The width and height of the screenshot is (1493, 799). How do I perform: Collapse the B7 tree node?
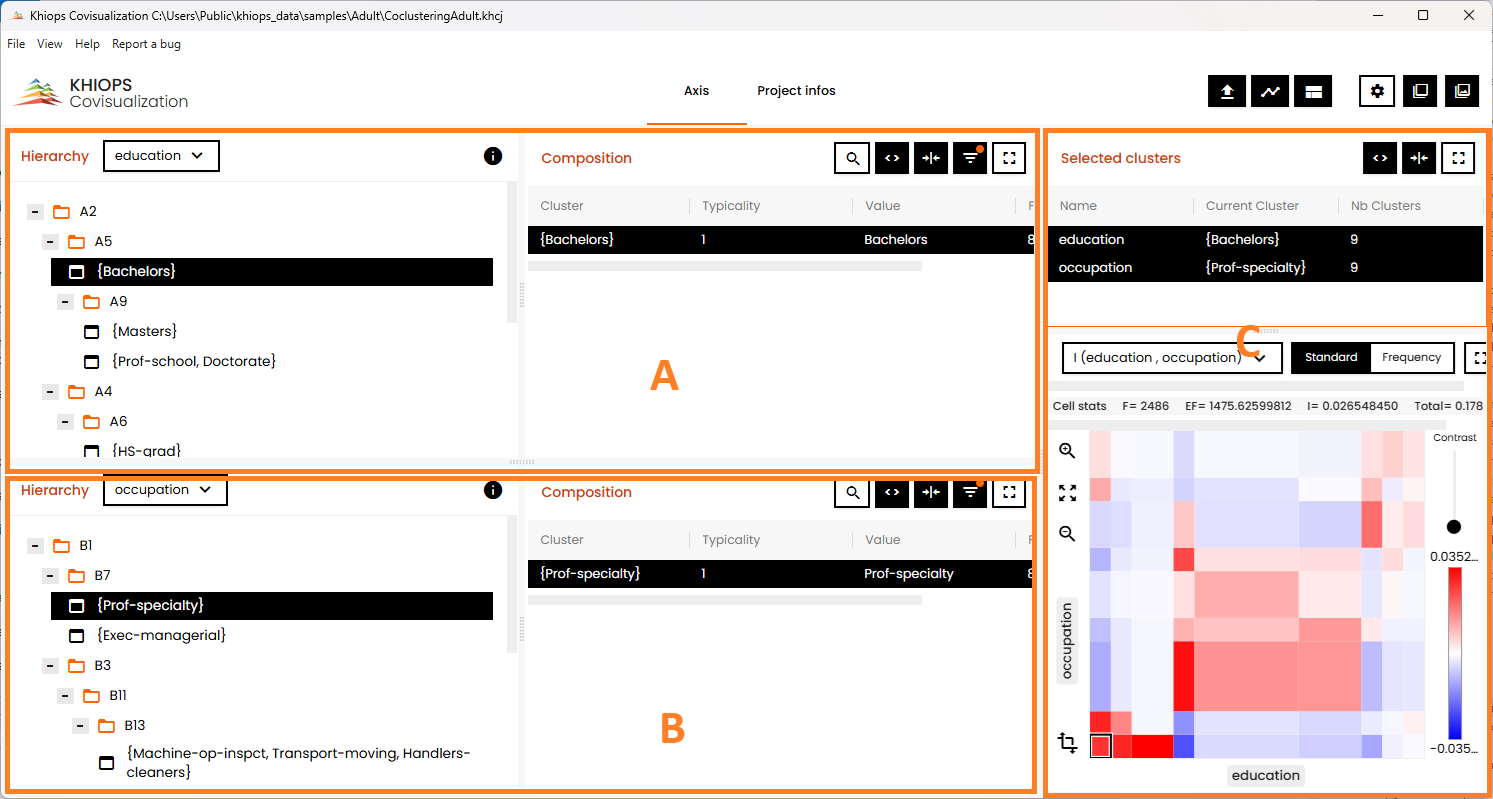click(50, 576)
